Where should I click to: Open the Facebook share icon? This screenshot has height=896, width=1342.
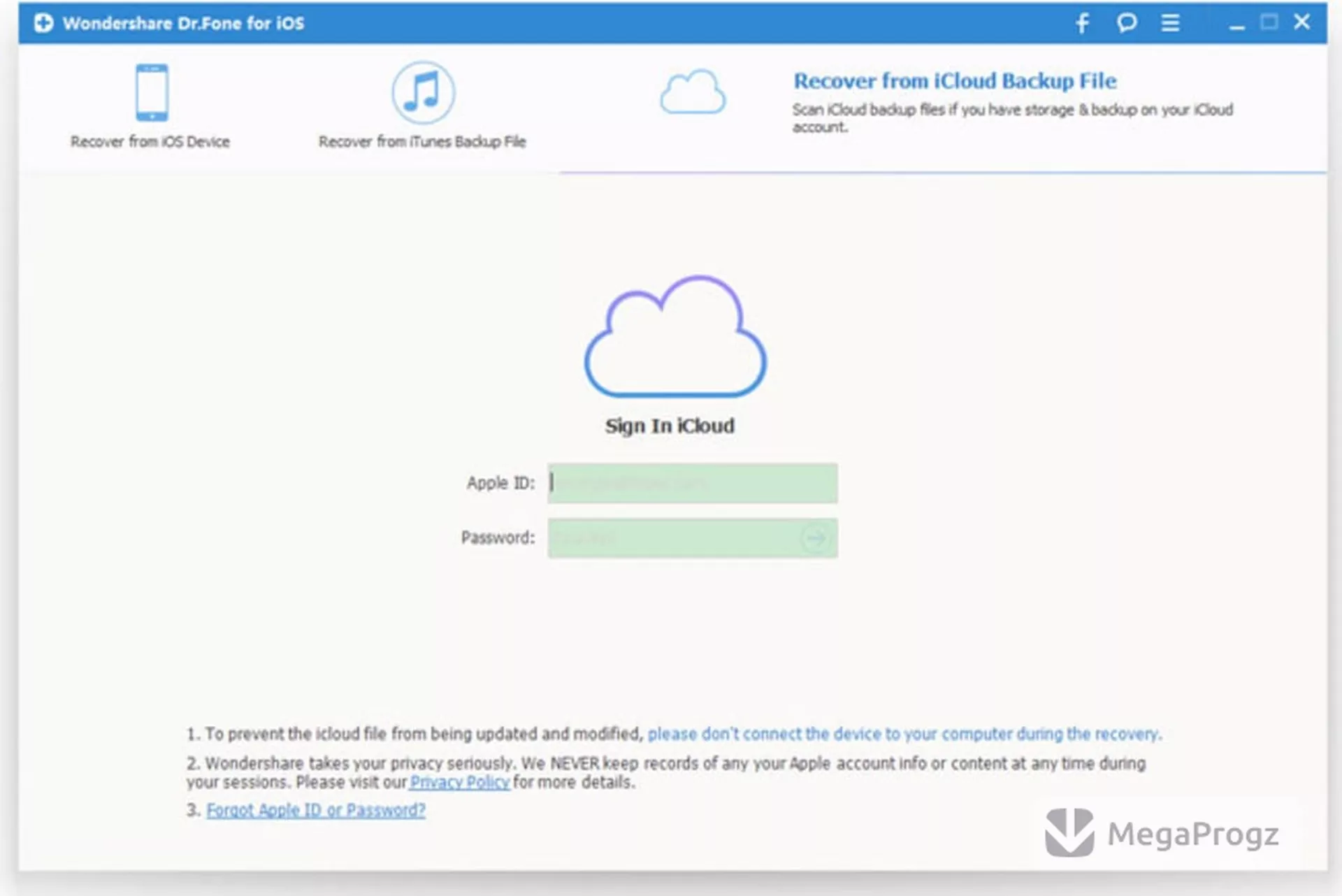click(1083, 23)
